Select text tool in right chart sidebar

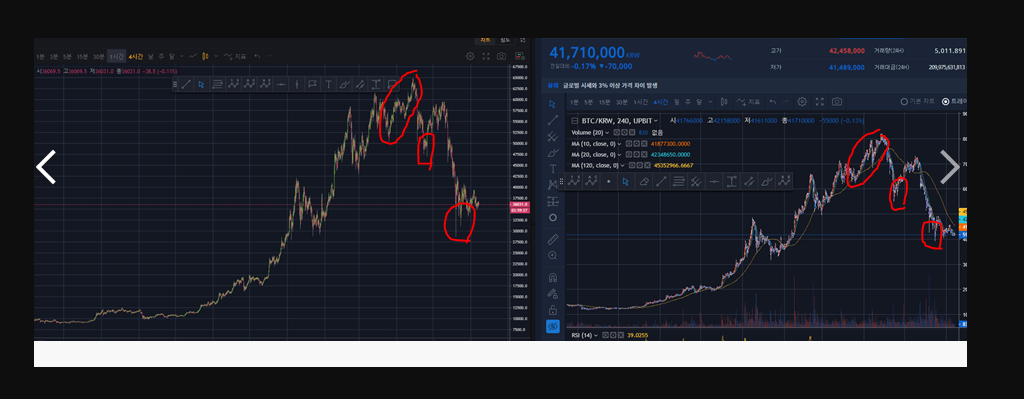[x=552, y=168]
